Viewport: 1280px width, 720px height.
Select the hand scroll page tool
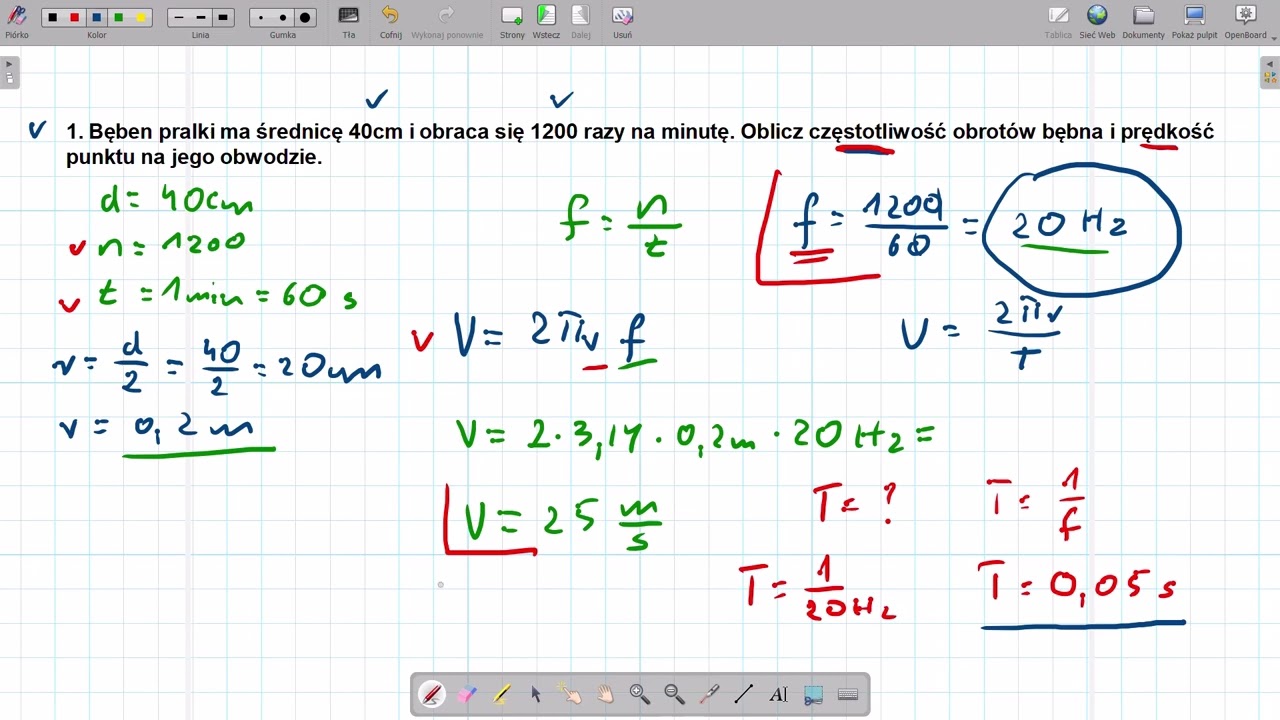pos(605,694)
